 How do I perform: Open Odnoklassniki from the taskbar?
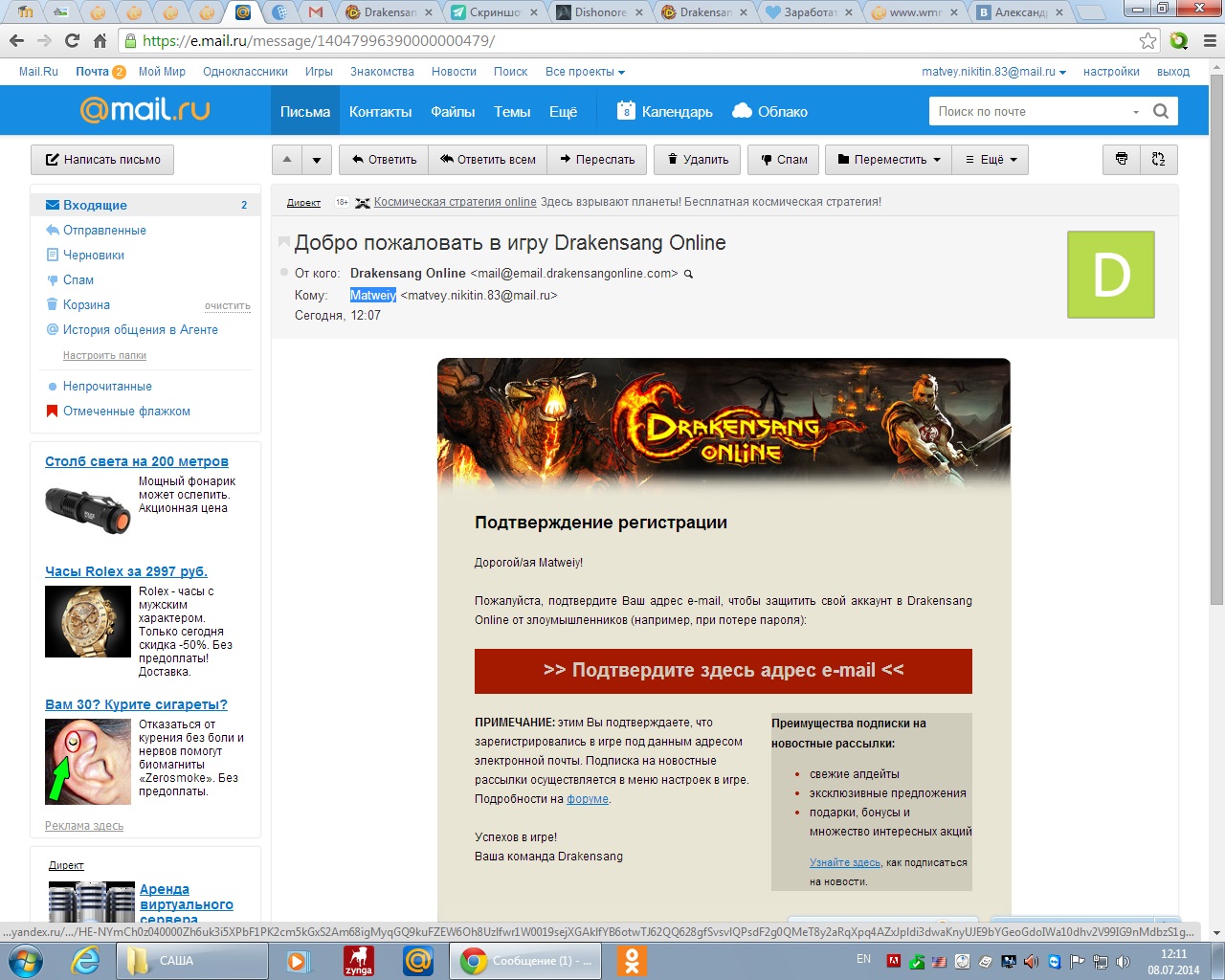[631, 961]
